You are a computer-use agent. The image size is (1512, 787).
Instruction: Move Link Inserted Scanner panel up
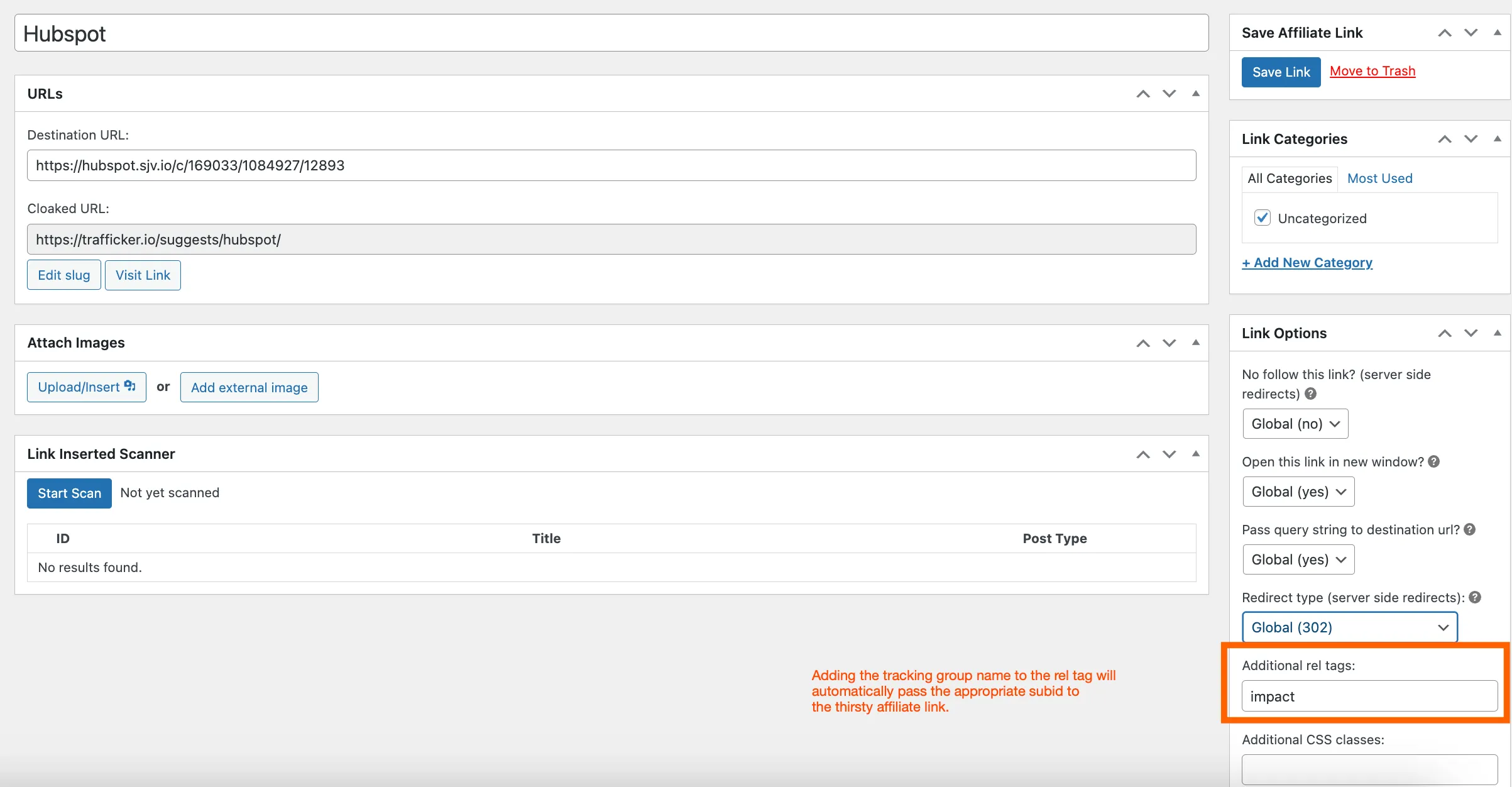(x=1143, y=454)
